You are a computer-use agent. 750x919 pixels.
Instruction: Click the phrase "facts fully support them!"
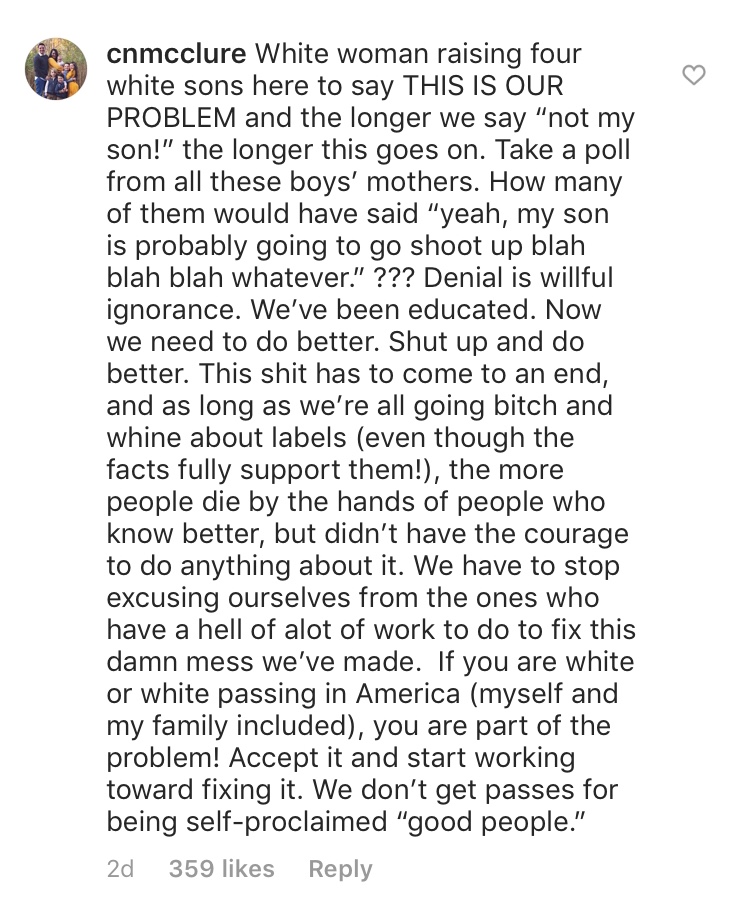pyautogui.click(x=267, y=469)
